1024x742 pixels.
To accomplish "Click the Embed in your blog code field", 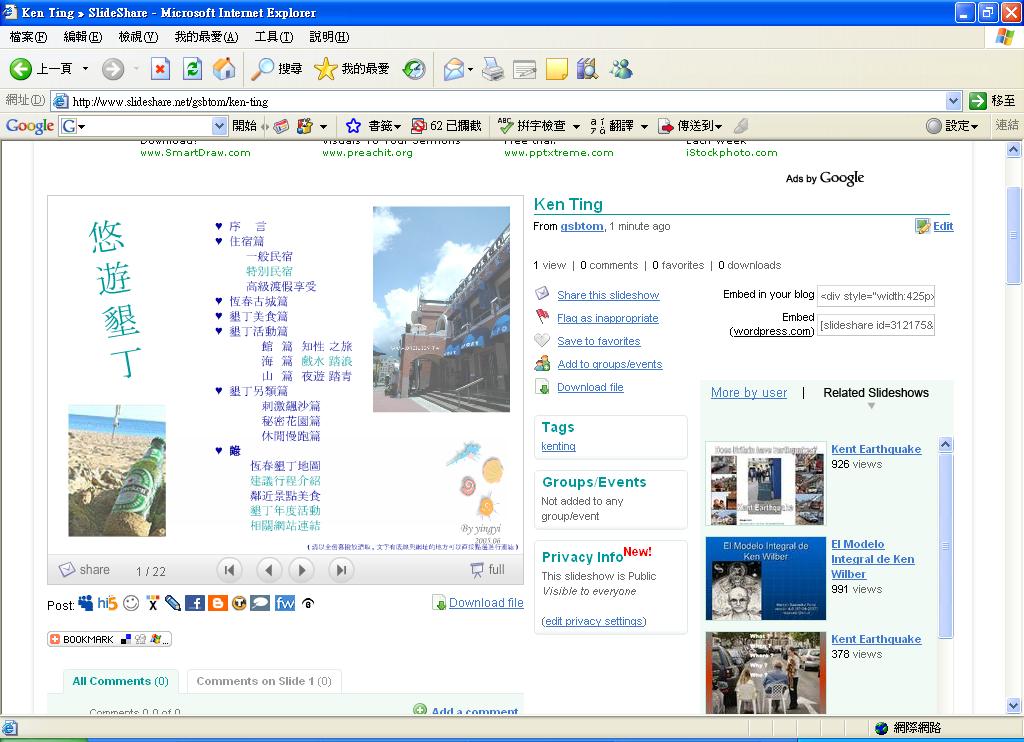I will click(876, 296).
